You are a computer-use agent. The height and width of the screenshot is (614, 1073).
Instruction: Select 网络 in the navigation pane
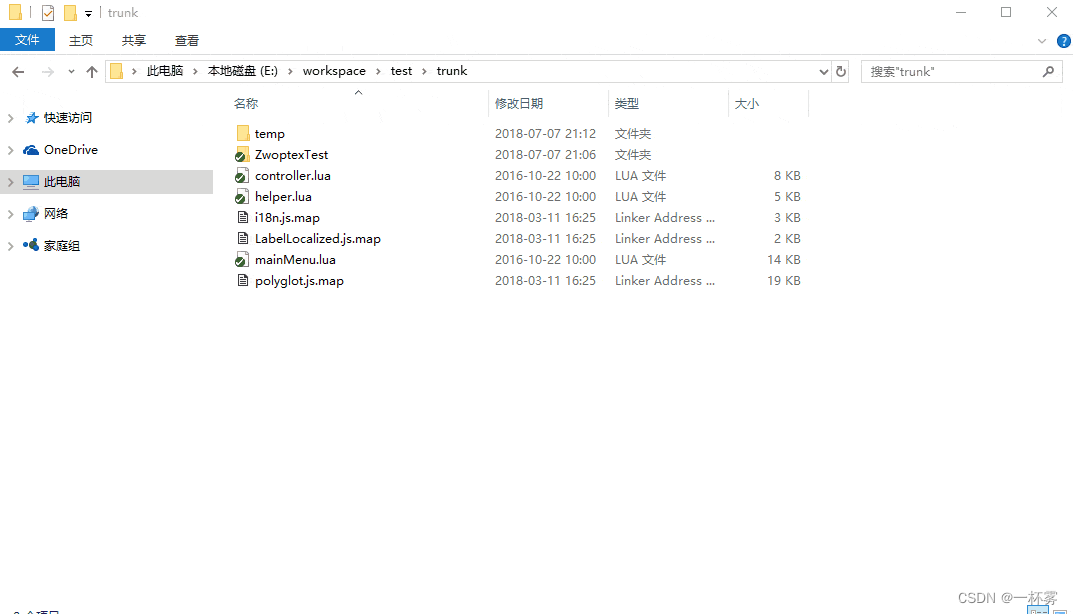click(55, 214)
